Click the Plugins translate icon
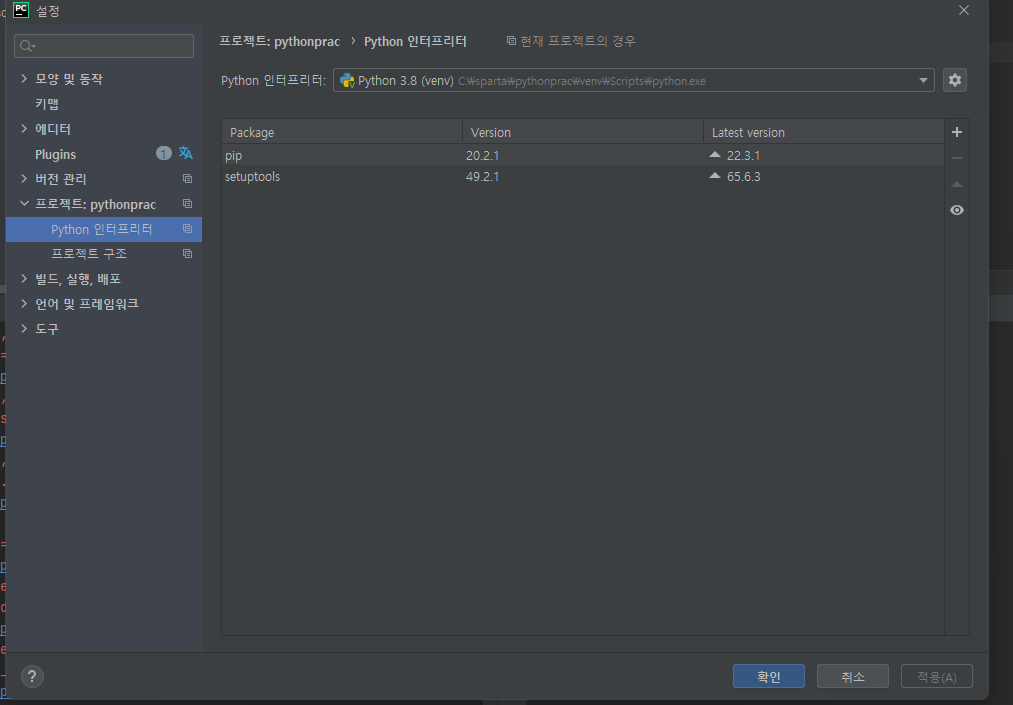Viewport: 1013px width, 705px height. tap(185, 153)
